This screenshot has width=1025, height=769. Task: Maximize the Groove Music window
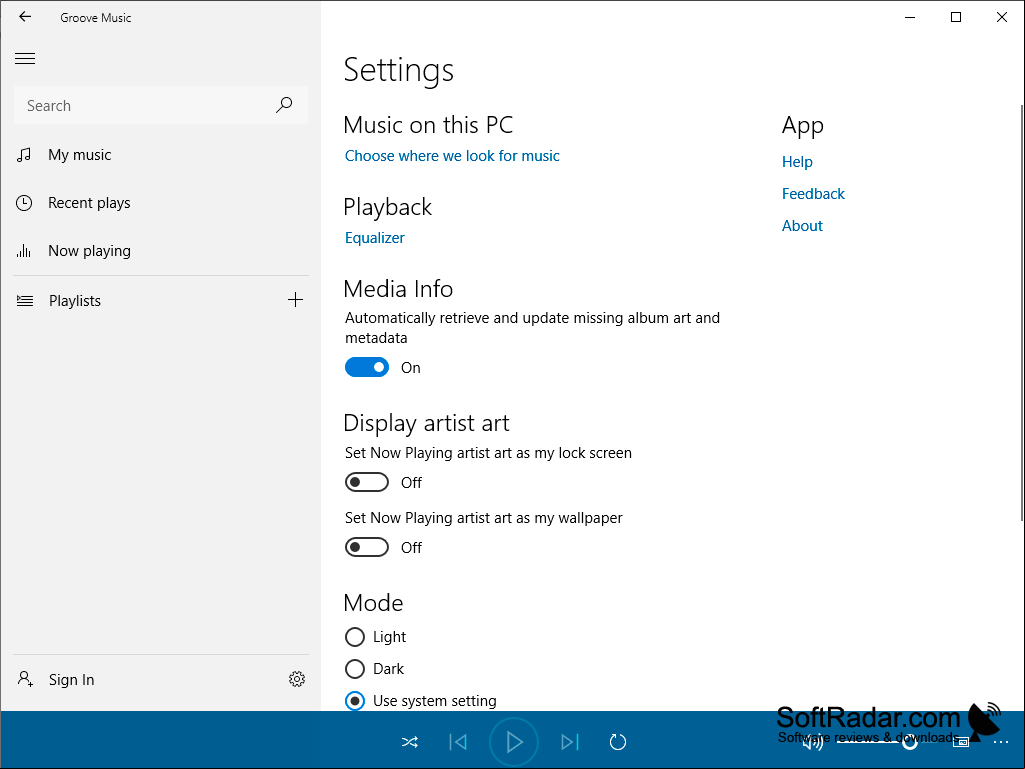click(x=956, y=17)
